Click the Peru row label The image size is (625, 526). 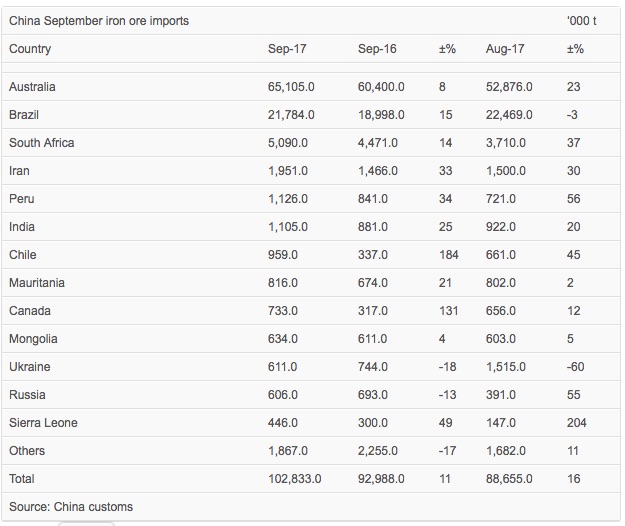click(22, 199)
